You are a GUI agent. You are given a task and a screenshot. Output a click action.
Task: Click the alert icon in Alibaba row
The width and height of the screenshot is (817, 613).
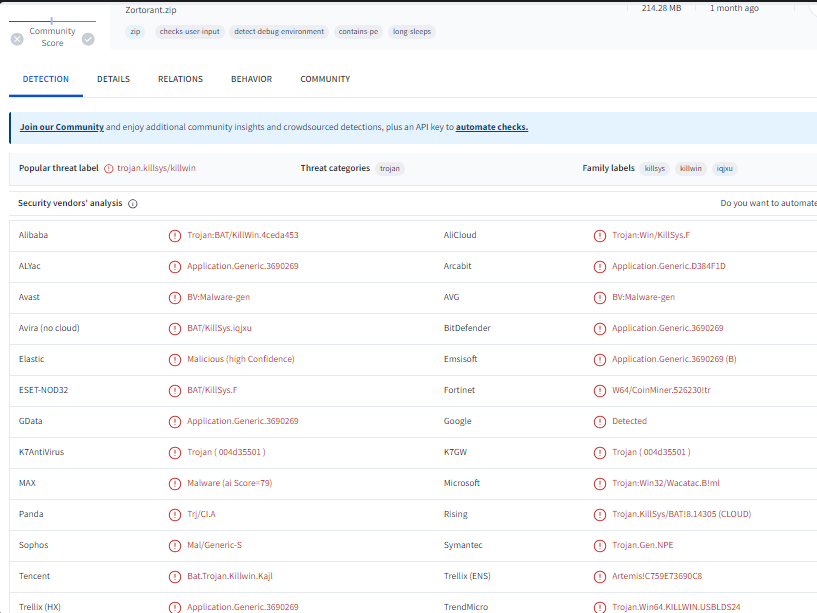pos(175,236)
